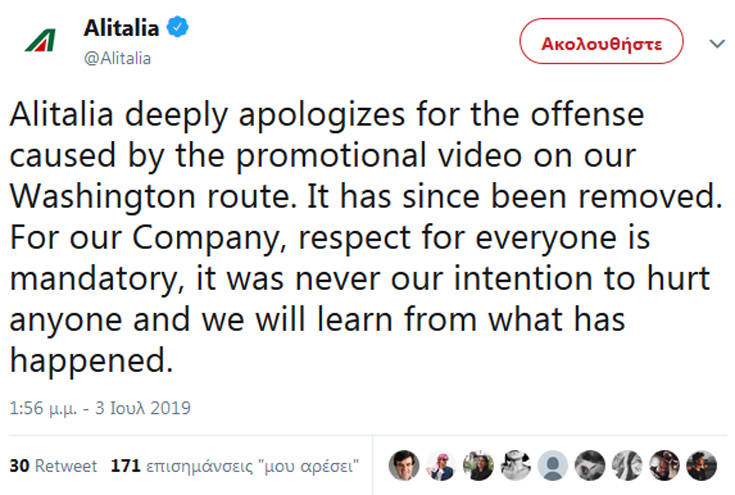This screenshot has width=735, height=495.
Task: Click the eighth liker avatar, dark brown photo
Action: pyautogui.click(x=664, y=465)
